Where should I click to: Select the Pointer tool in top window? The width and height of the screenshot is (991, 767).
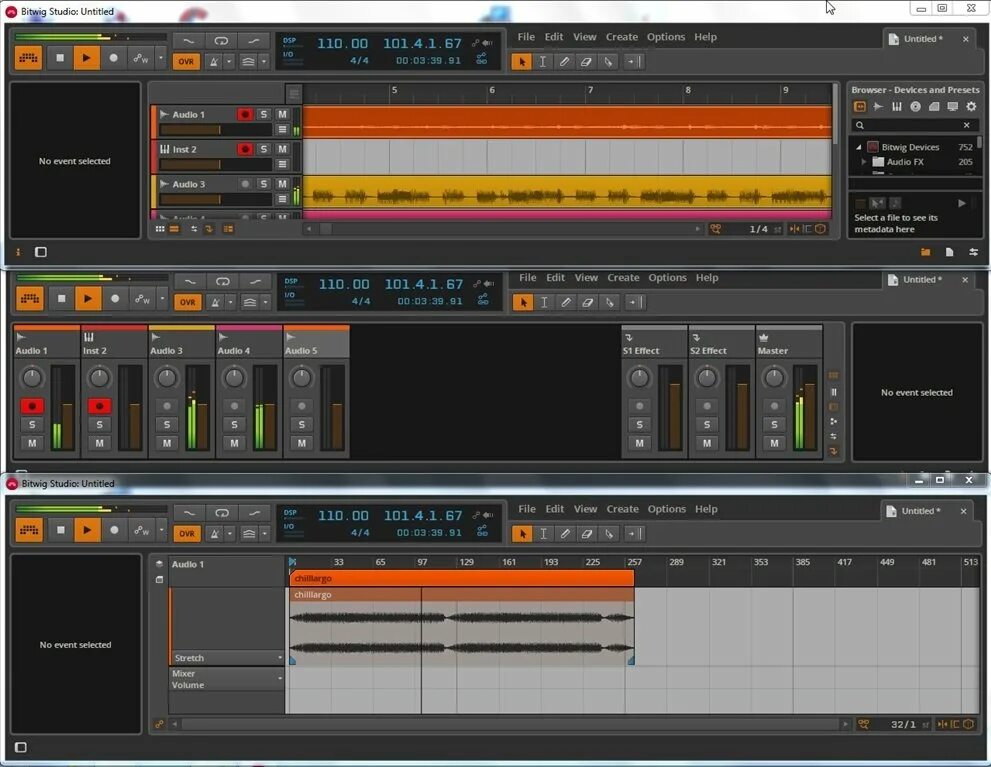click(x=521, y=61)
